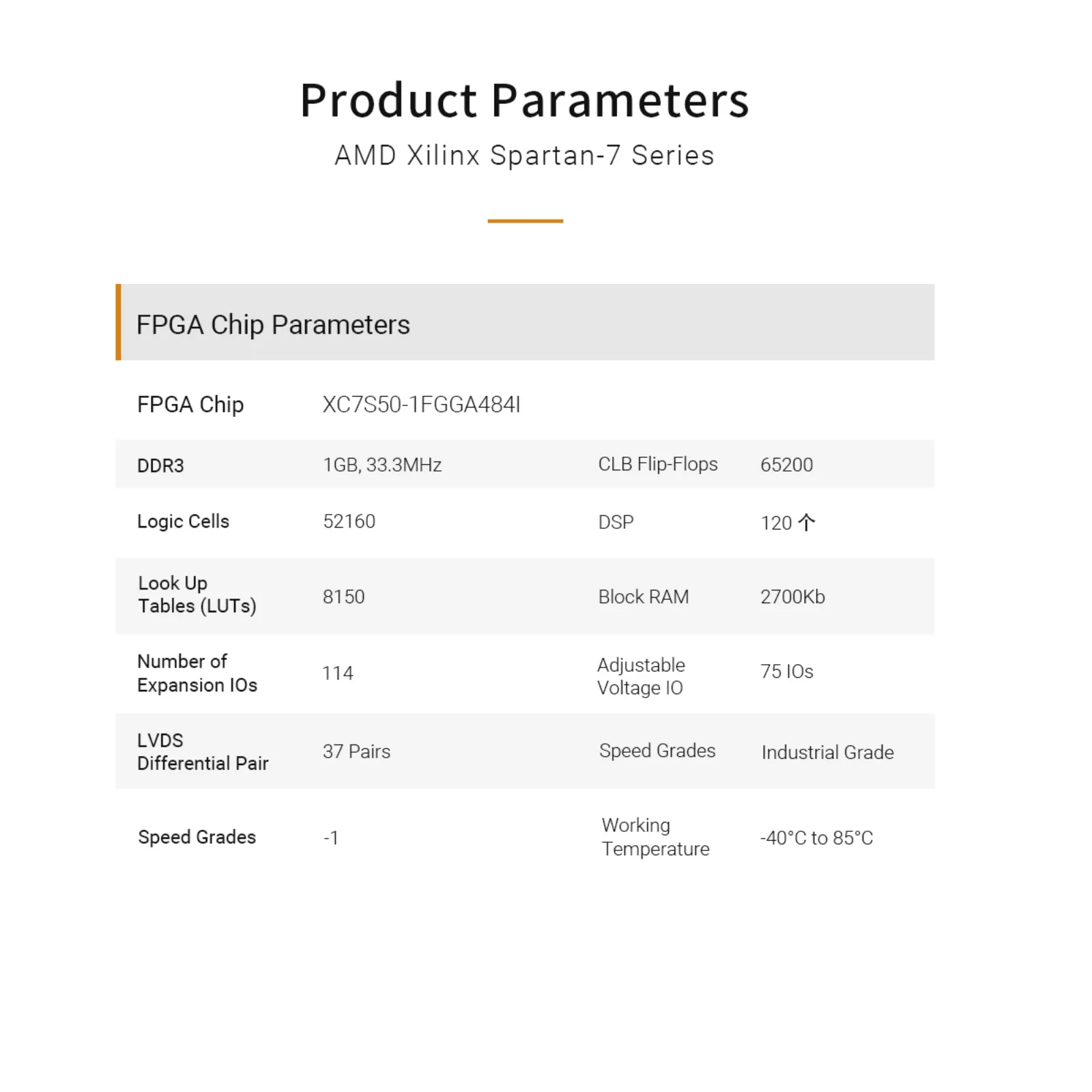Screen dimensions: 1092x1092
Task: Select the 75 IOs adjustable voltage value
Action: (x=787, y=672)
